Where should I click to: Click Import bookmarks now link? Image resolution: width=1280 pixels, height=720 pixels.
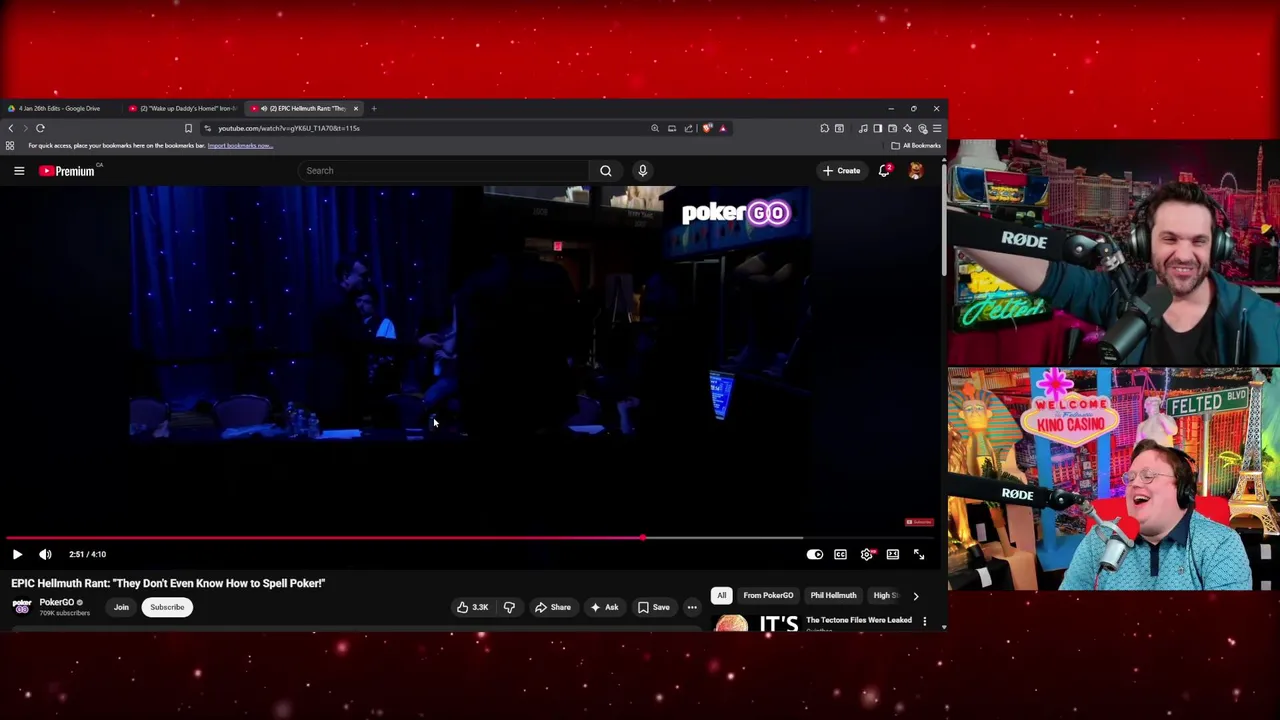[240, 146]
